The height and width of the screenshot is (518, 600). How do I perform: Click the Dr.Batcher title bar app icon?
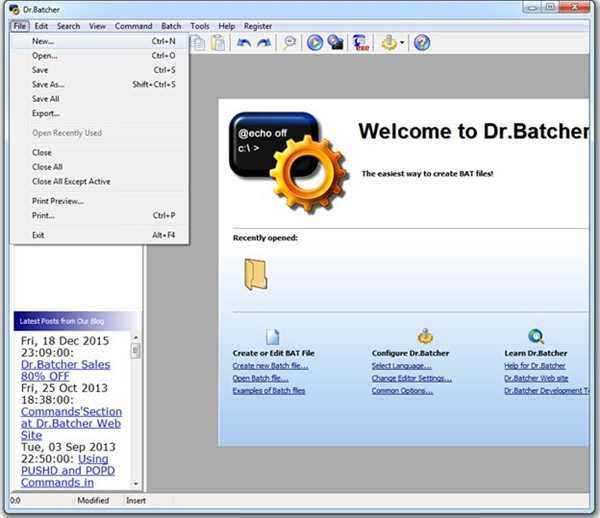coord(14,10)
